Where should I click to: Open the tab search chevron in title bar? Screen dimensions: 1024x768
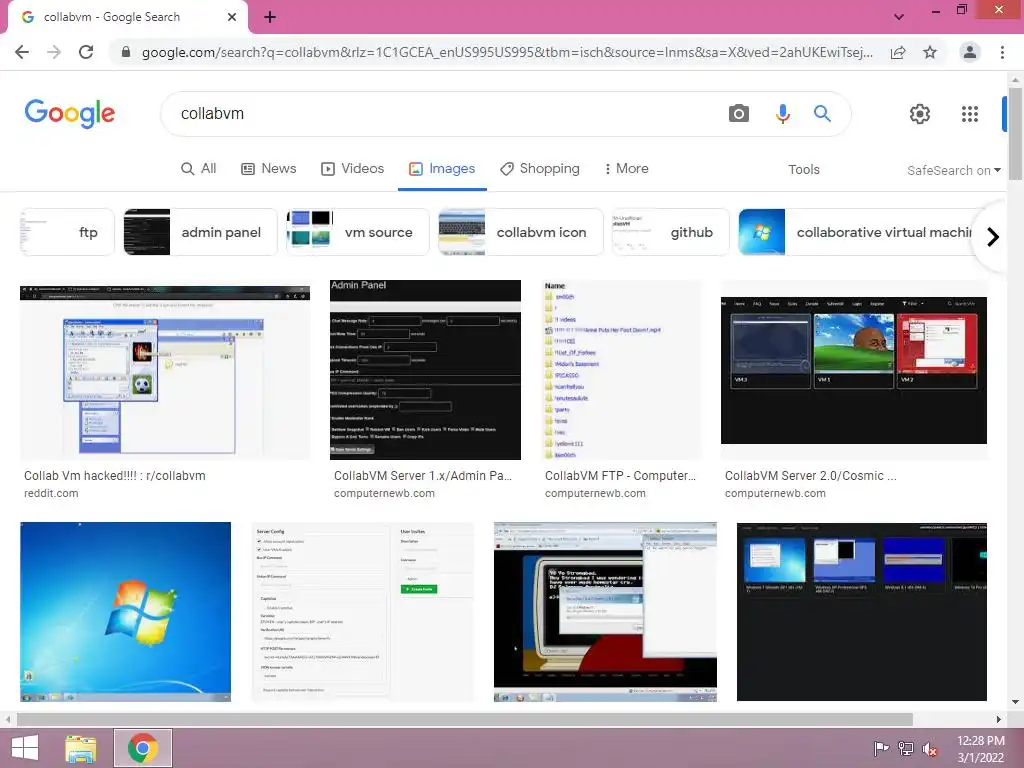[x=899, y=17]
